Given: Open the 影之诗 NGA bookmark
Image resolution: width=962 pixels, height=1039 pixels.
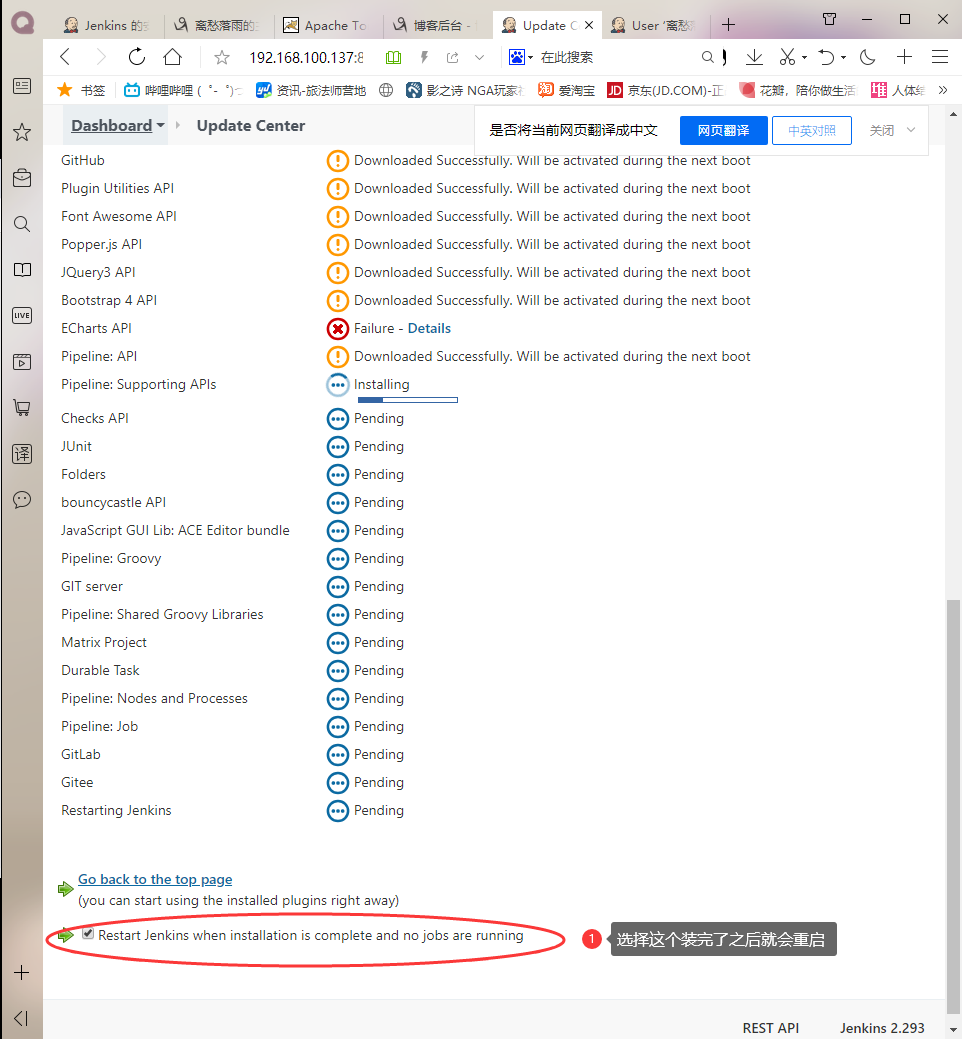Looking at the screenshot, I should click(x=465, y=90).
